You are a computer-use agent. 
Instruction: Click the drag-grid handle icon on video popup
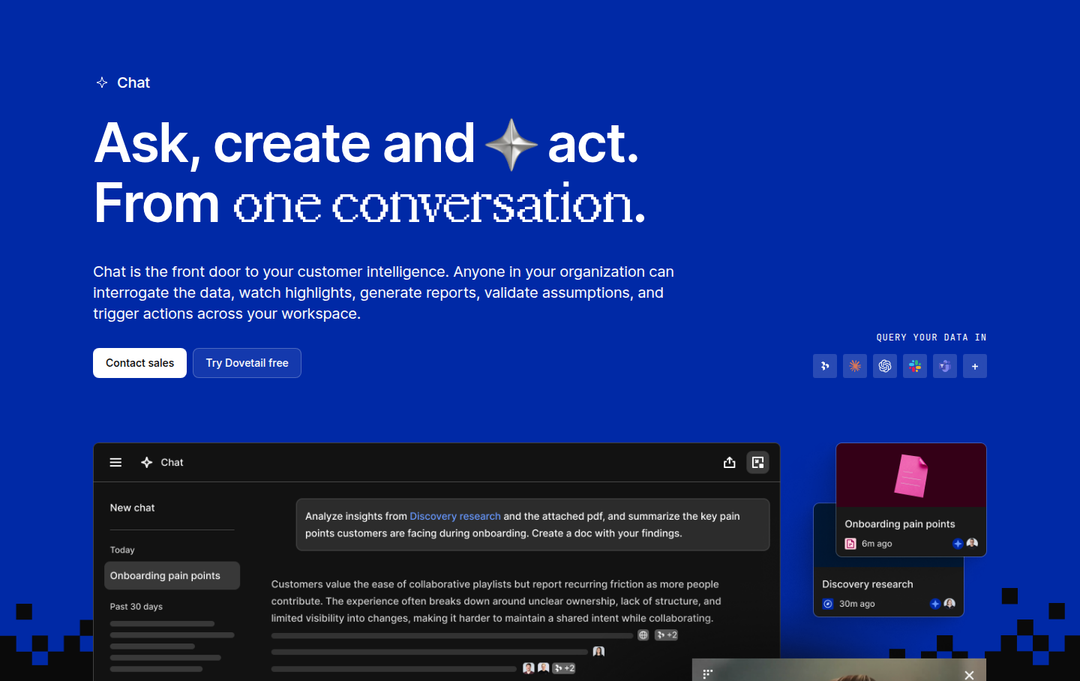[707, 674]
